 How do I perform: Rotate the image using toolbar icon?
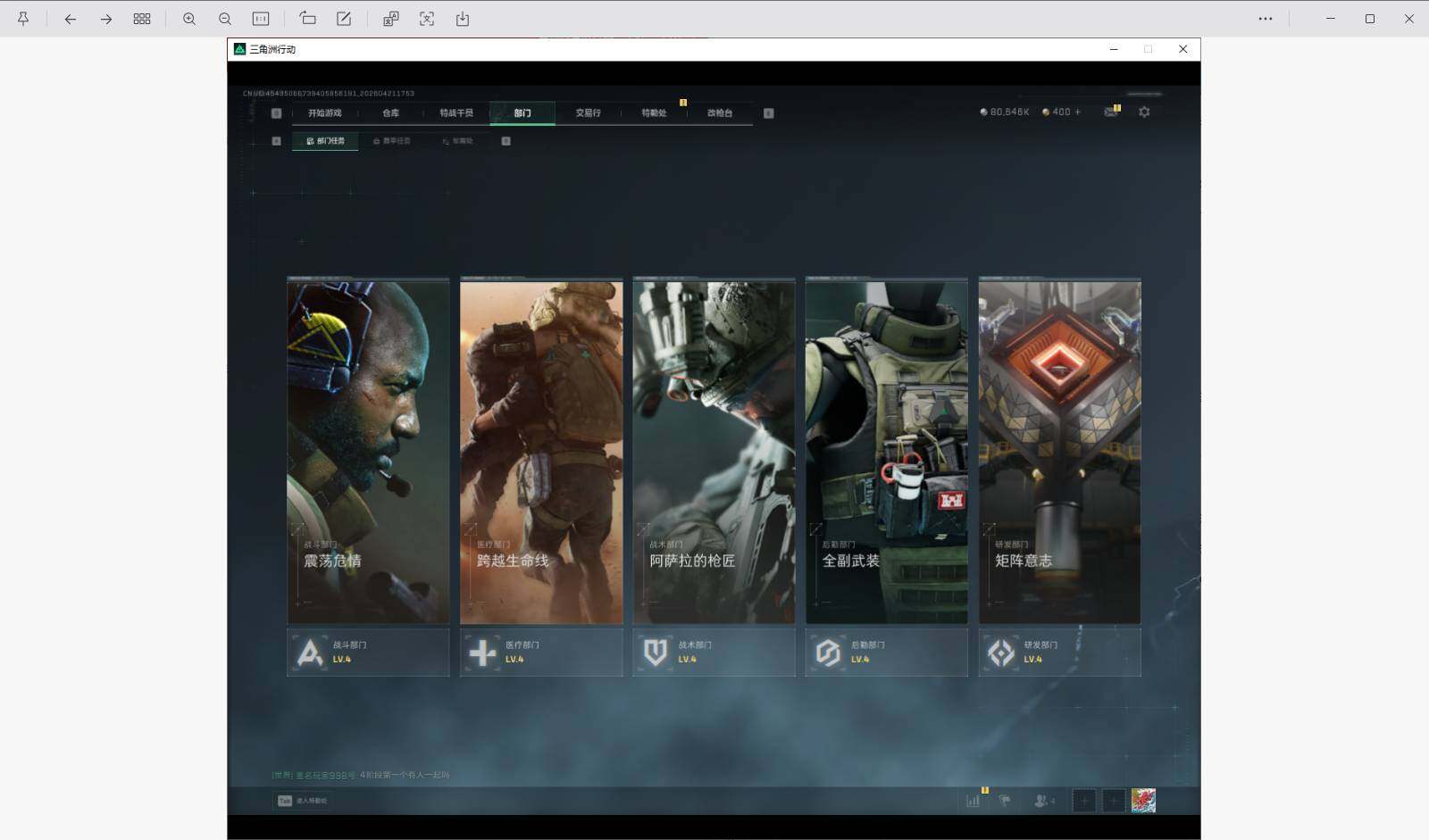pyautogui.click(x=307, y=19)
